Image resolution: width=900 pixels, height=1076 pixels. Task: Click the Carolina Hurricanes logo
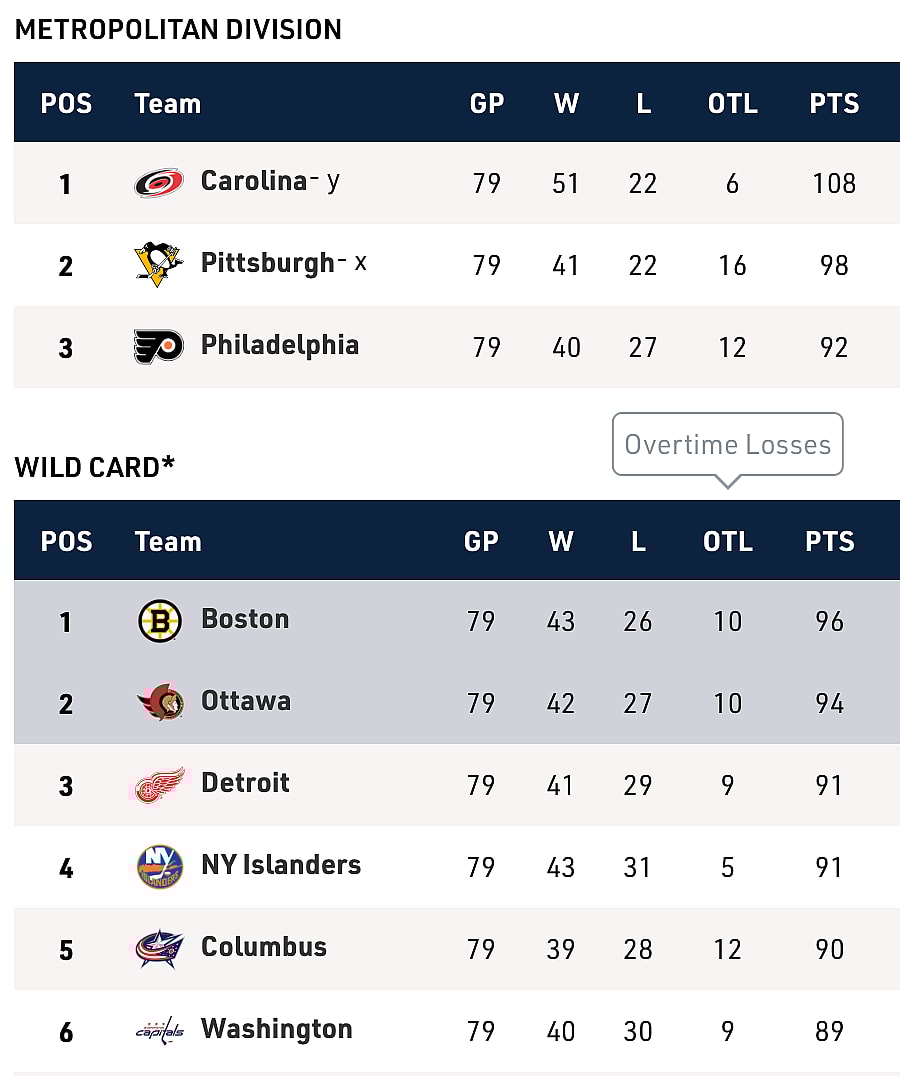click(x=159, y=183)
